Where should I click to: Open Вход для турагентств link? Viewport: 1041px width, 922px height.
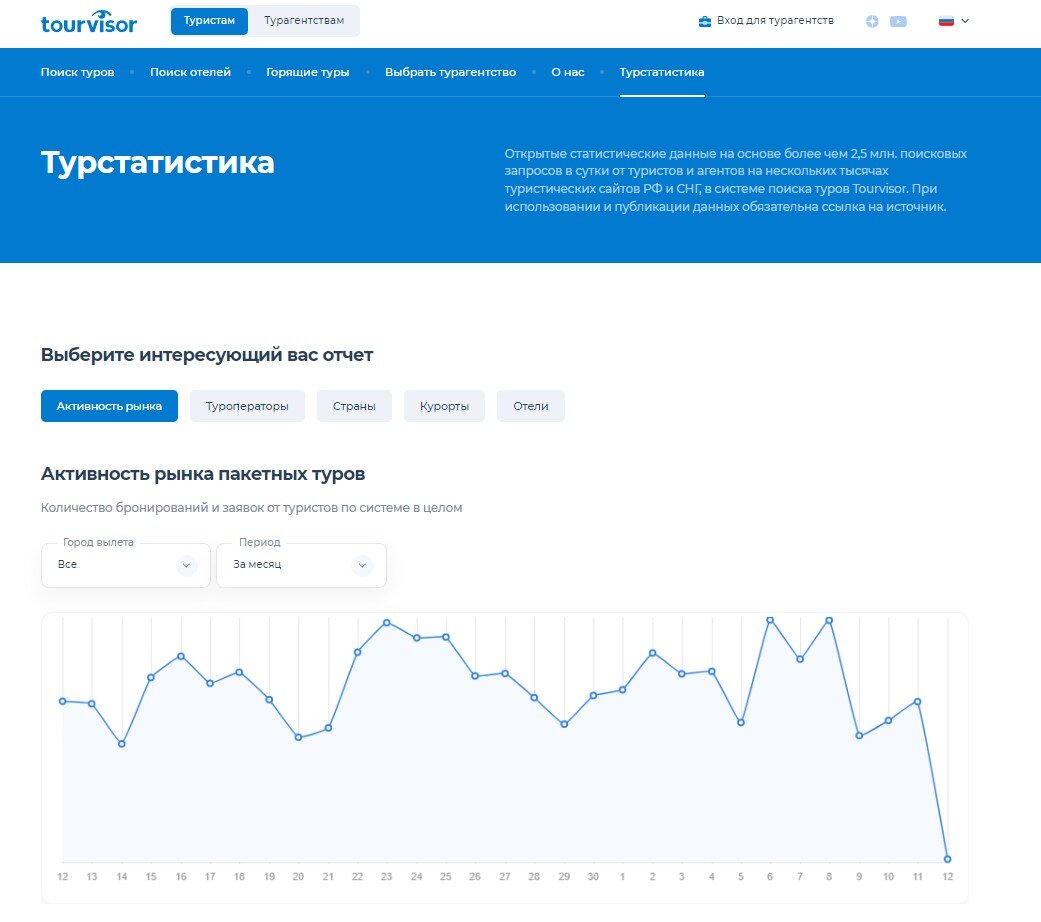(775, 21)
